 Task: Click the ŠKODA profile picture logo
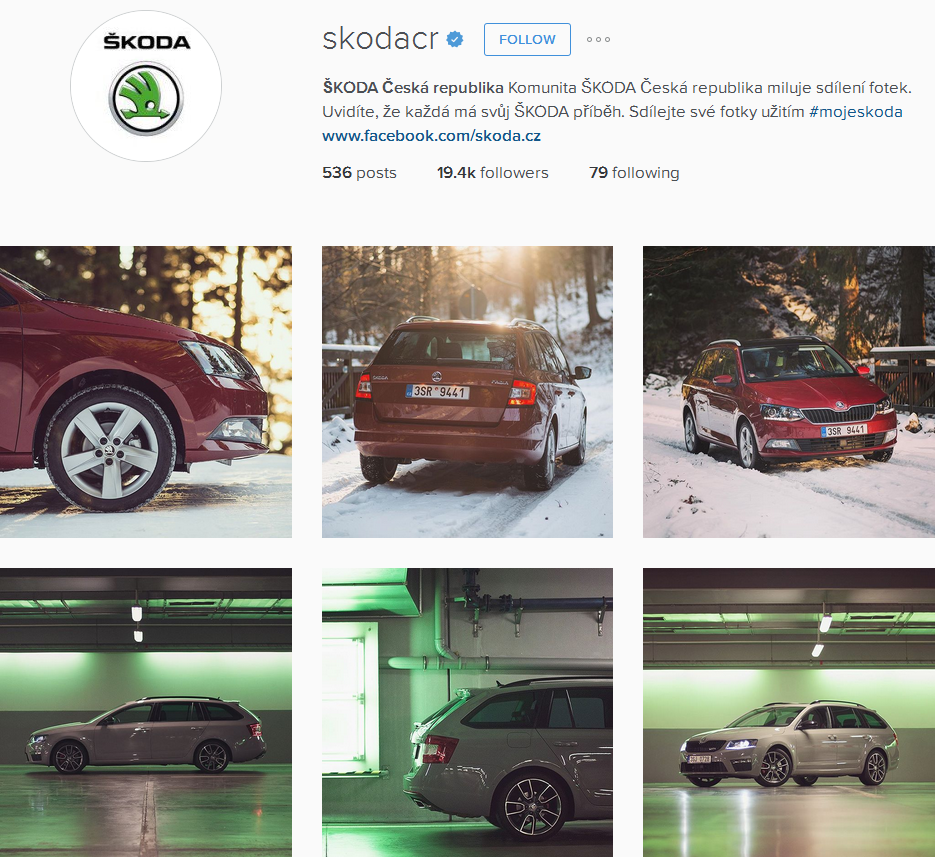[x=146, y=86]
